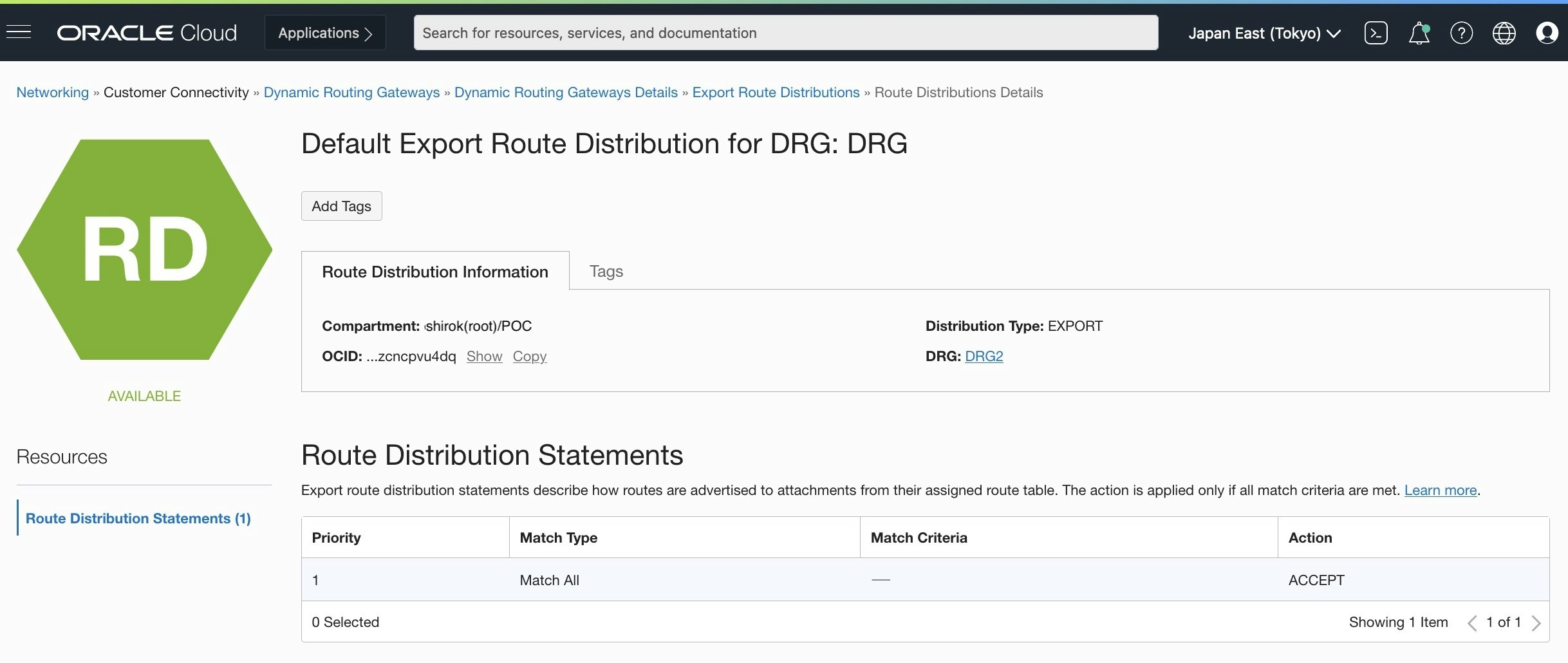Image resolution: width=1568 pixels, height=663 pixels.
Task: Open the user profile avatar icon
Action: click(x=1546, y=33)
